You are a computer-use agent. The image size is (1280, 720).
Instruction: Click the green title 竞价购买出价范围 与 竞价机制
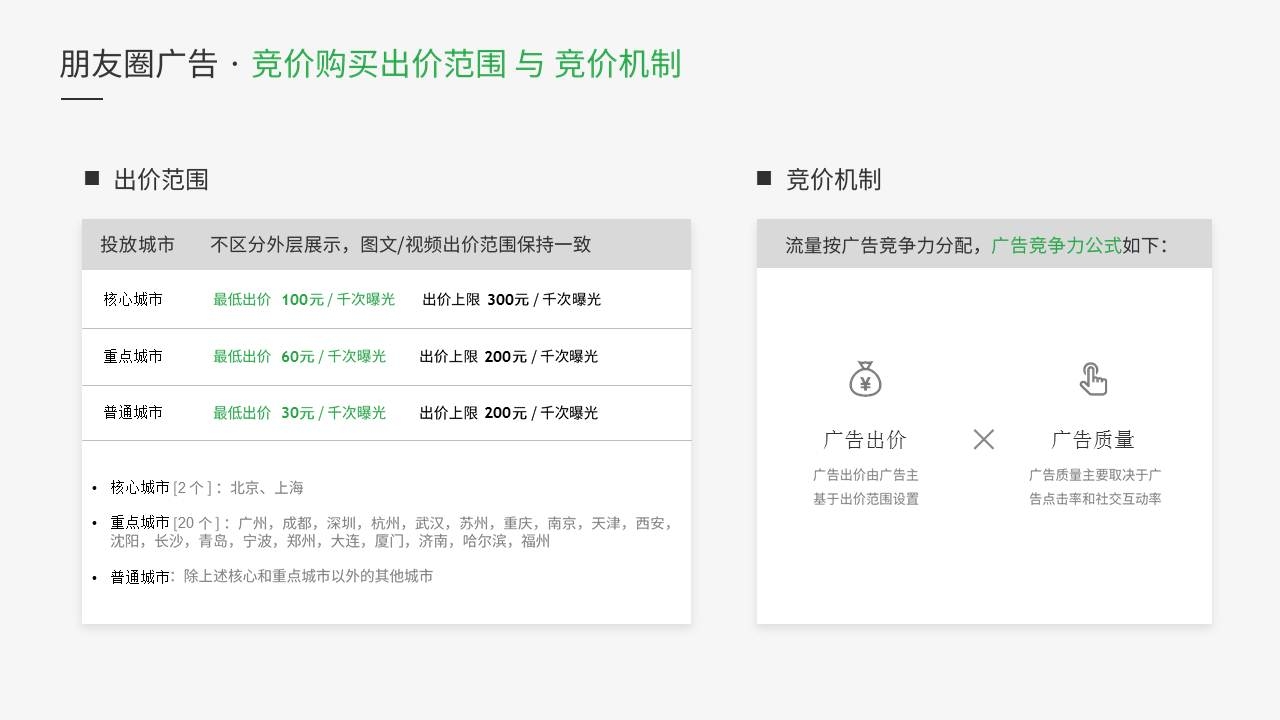pos(466,64)
